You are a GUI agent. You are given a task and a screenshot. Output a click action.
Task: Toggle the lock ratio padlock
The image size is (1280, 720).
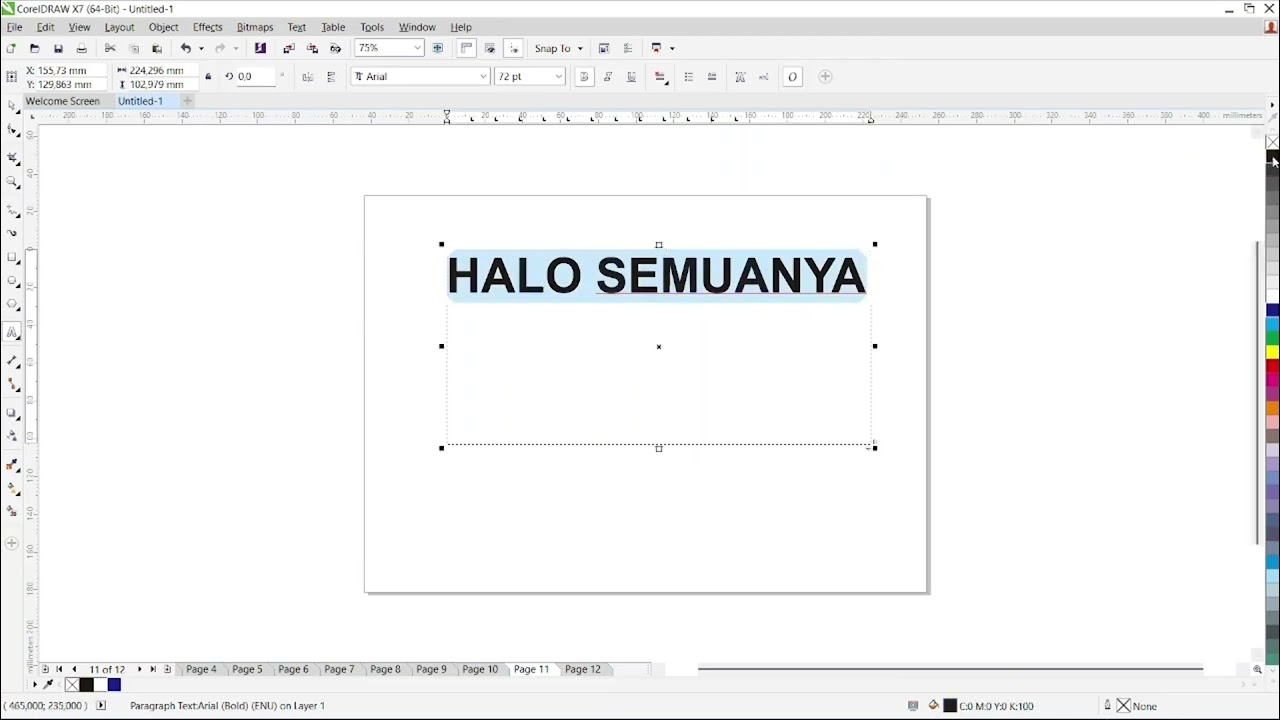(x=208, y=77)
